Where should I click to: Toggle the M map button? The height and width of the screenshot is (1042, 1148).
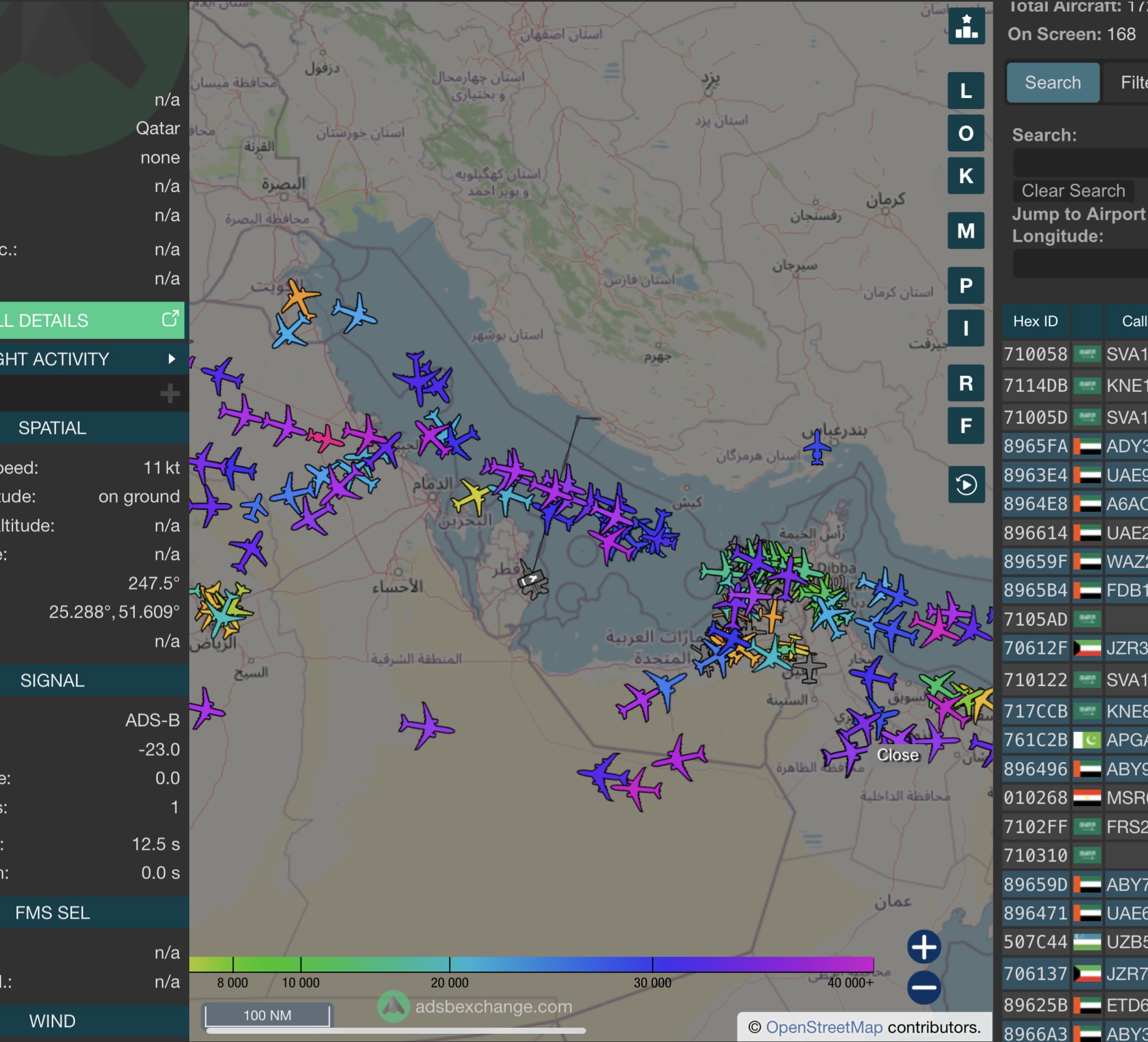(x=966, y=231)
